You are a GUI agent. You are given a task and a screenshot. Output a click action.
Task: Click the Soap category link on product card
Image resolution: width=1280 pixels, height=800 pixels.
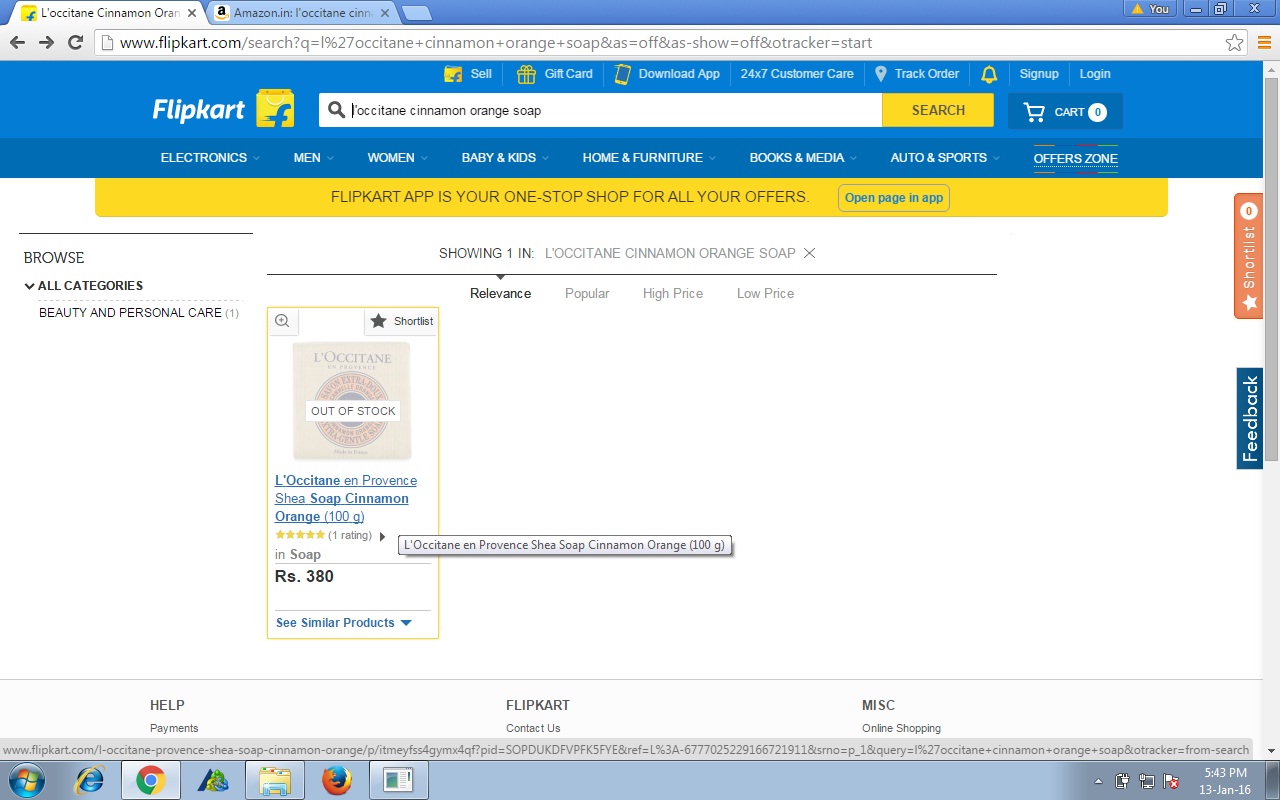click(x=305, y=555)
